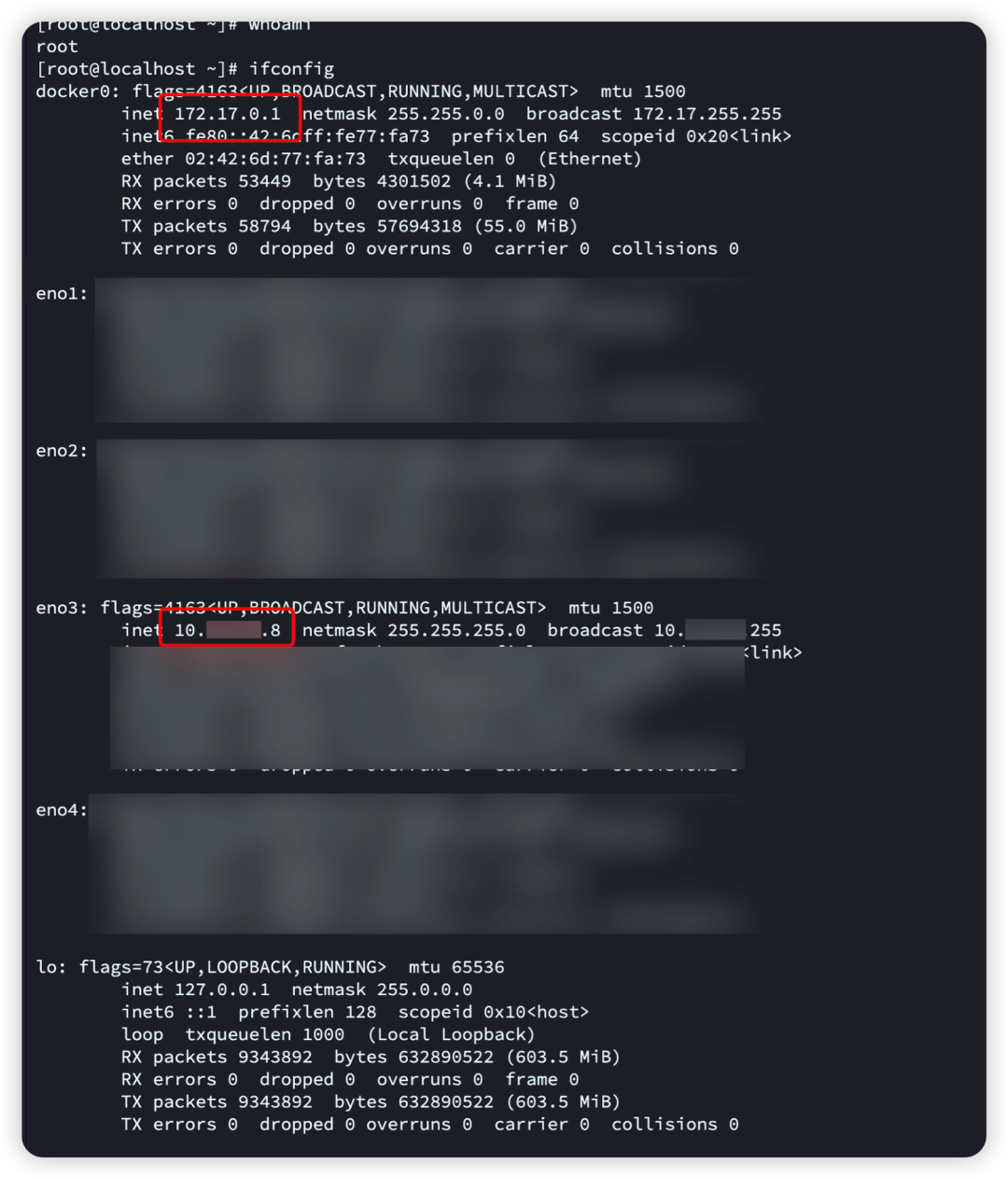Click the eno2 interface label

coord(62,451)
